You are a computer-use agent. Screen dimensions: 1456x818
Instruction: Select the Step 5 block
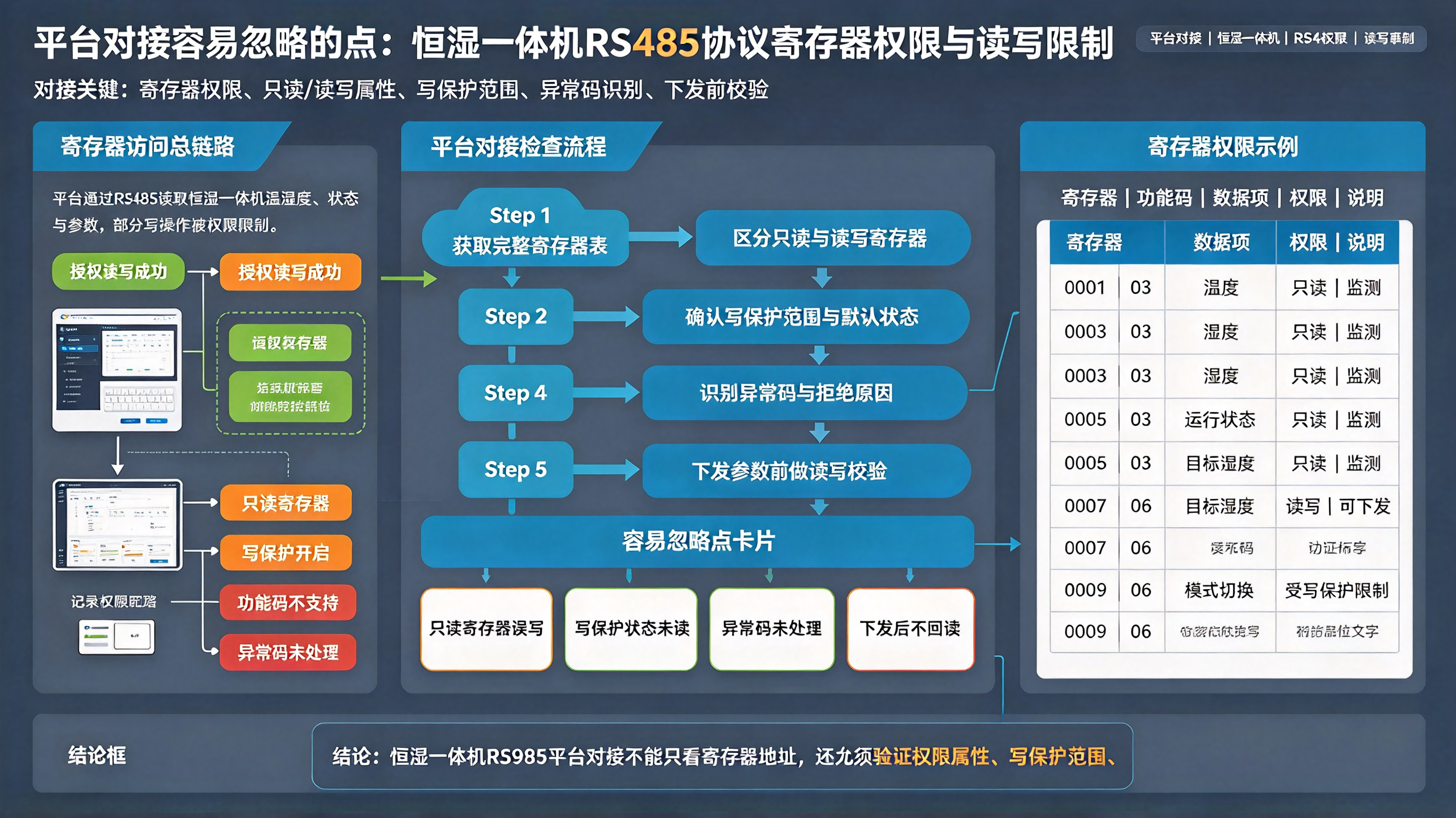click(x=515, y=469)
